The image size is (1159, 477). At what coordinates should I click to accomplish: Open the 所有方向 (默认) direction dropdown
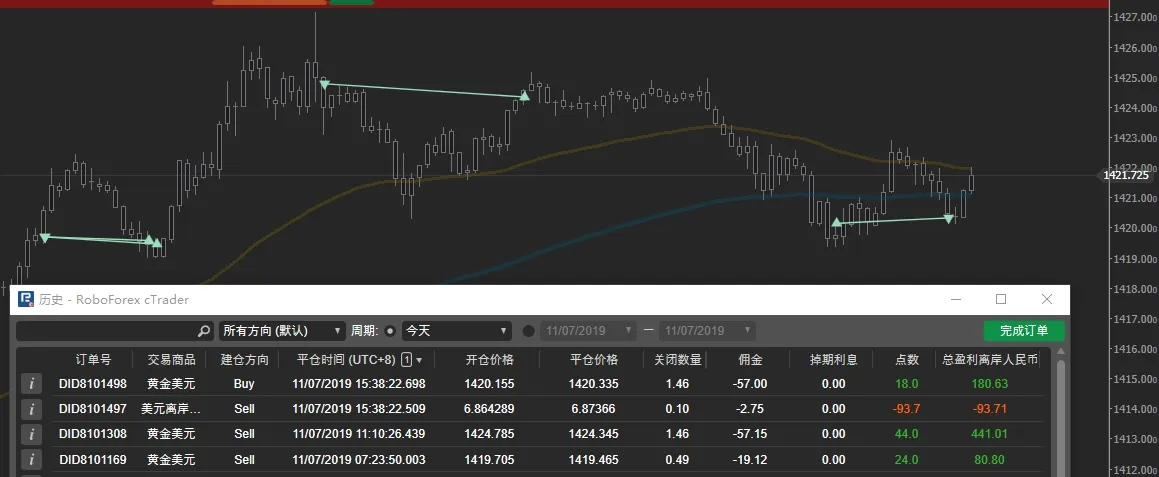[282, 331]
